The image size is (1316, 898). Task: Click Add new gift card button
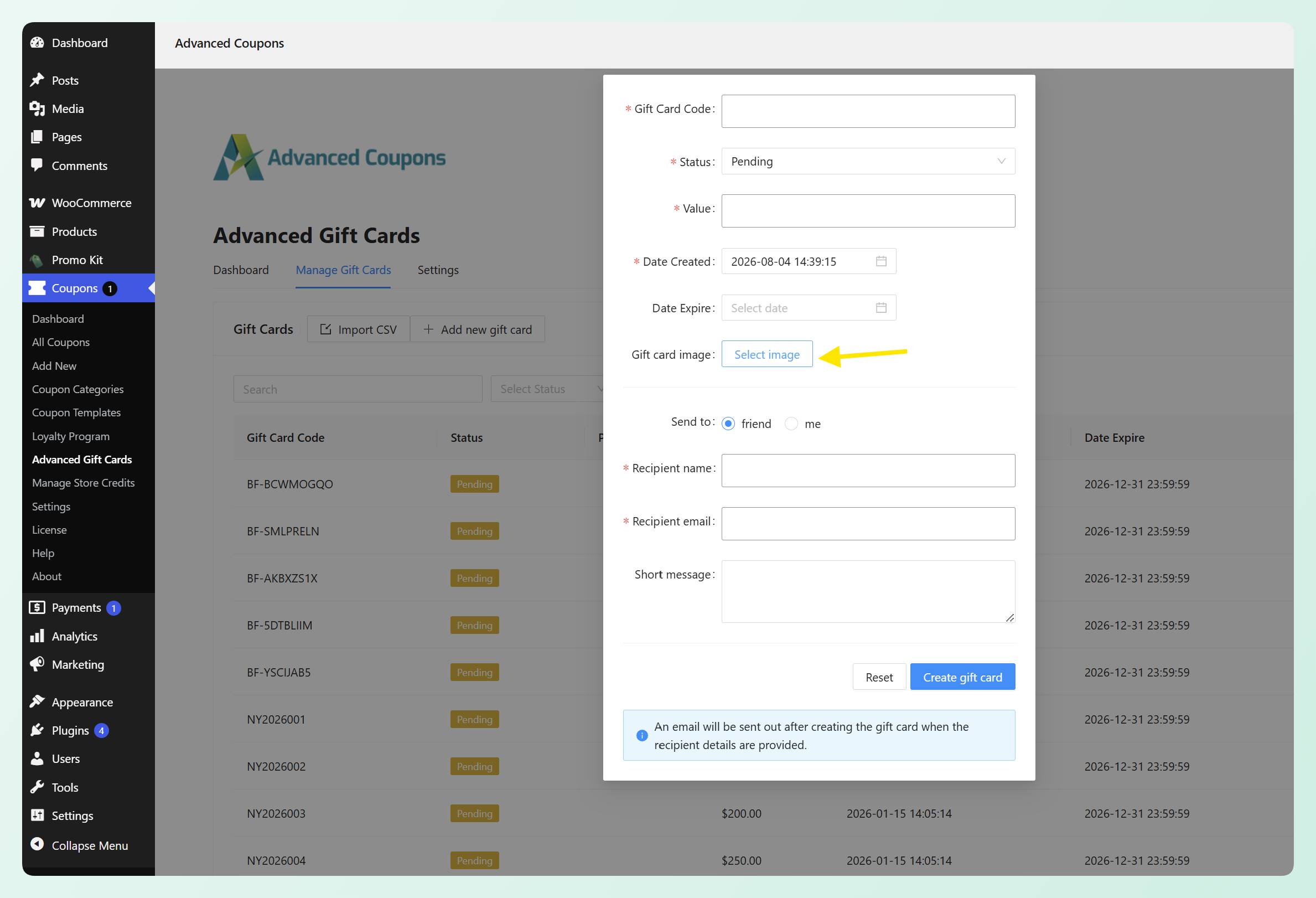pos(478,329)
